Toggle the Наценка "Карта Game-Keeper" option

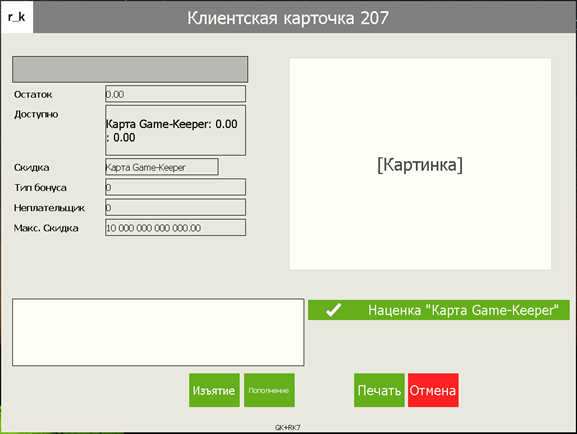click(439, 310)
